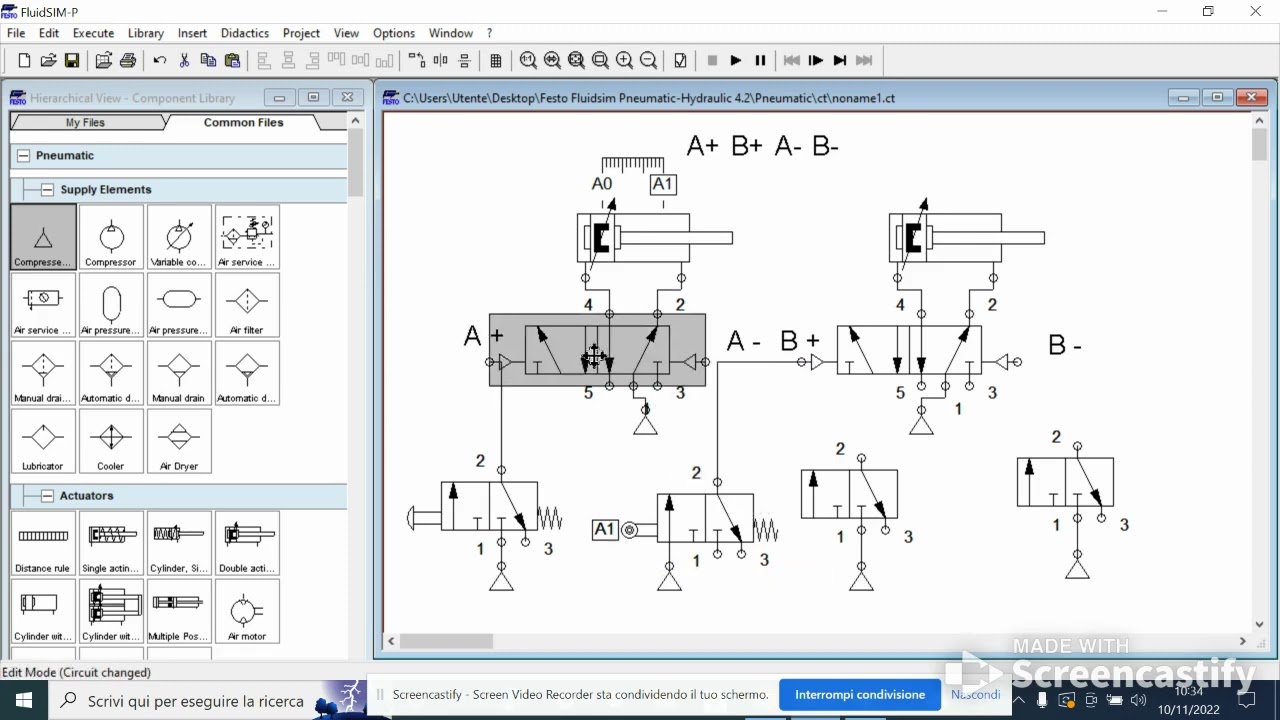Collapse the Supply Elements section

tap(47, 190)
